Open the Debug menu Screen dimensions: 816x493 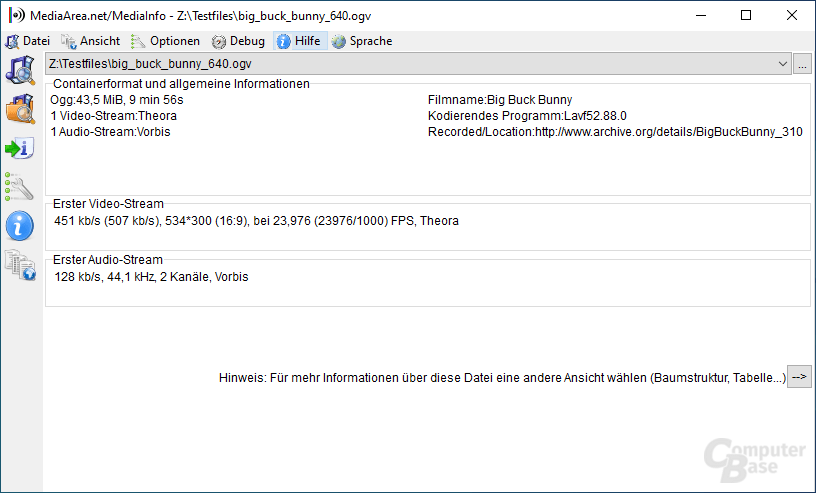click(x=238, y=41)
